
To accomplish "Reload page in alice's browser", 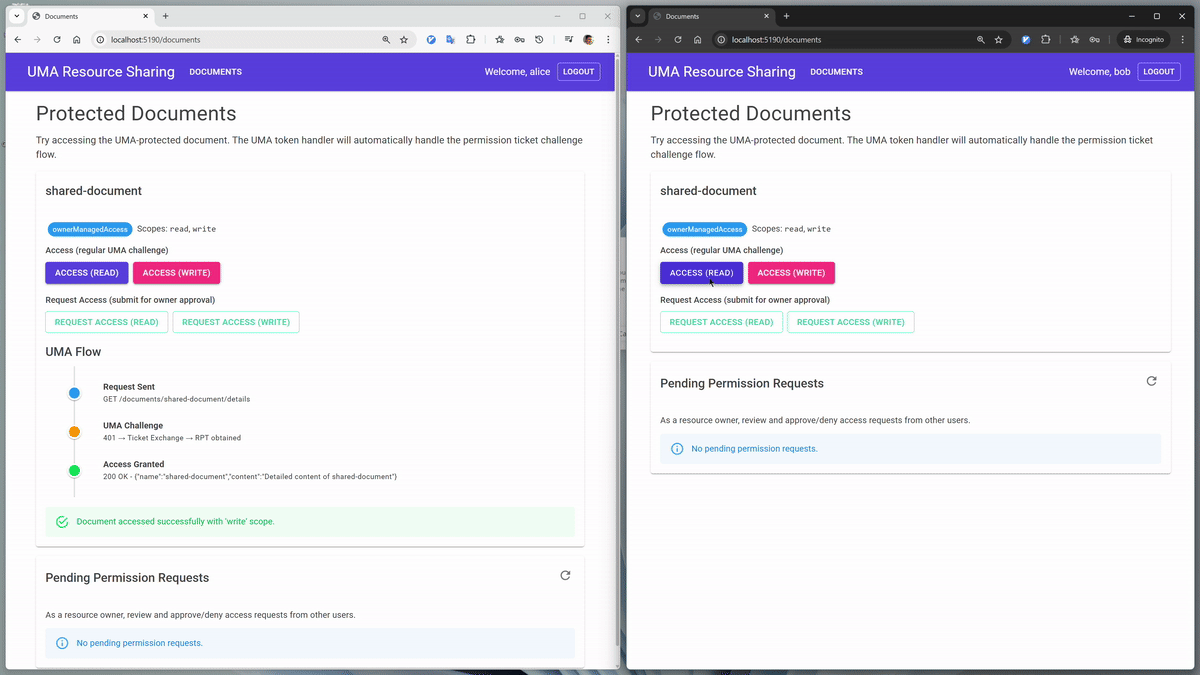I will point(56,40).
